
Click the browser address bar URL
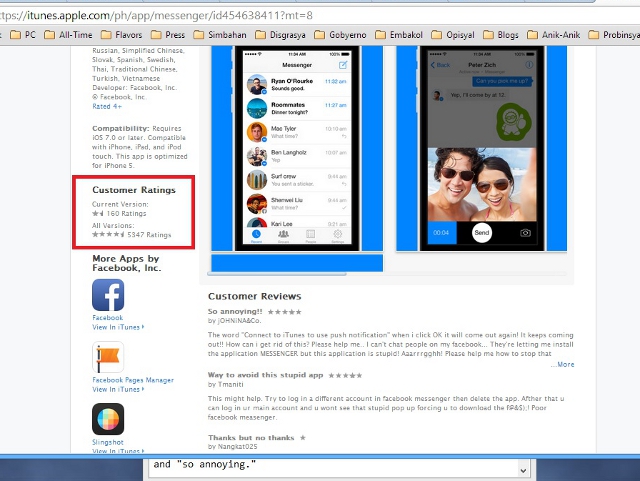point(156,16)
